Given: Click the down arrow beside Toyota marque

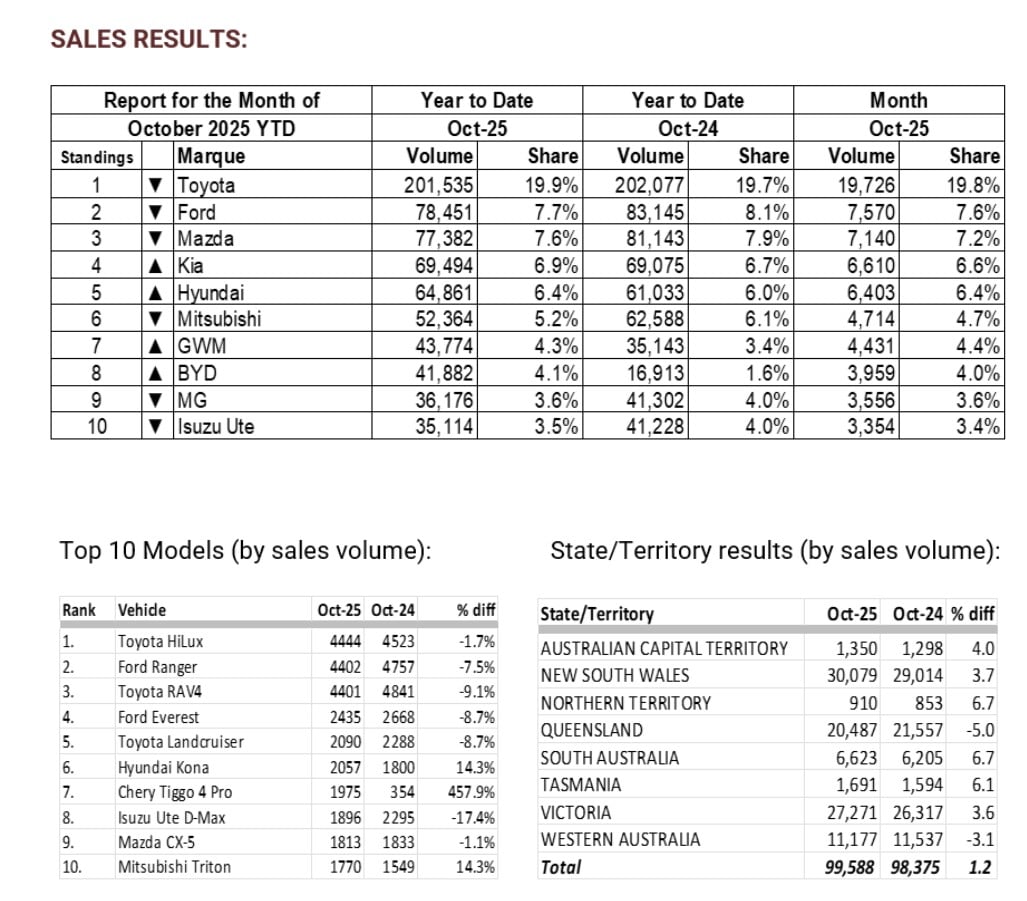Looking at the screenshot, I should [155, 185].
